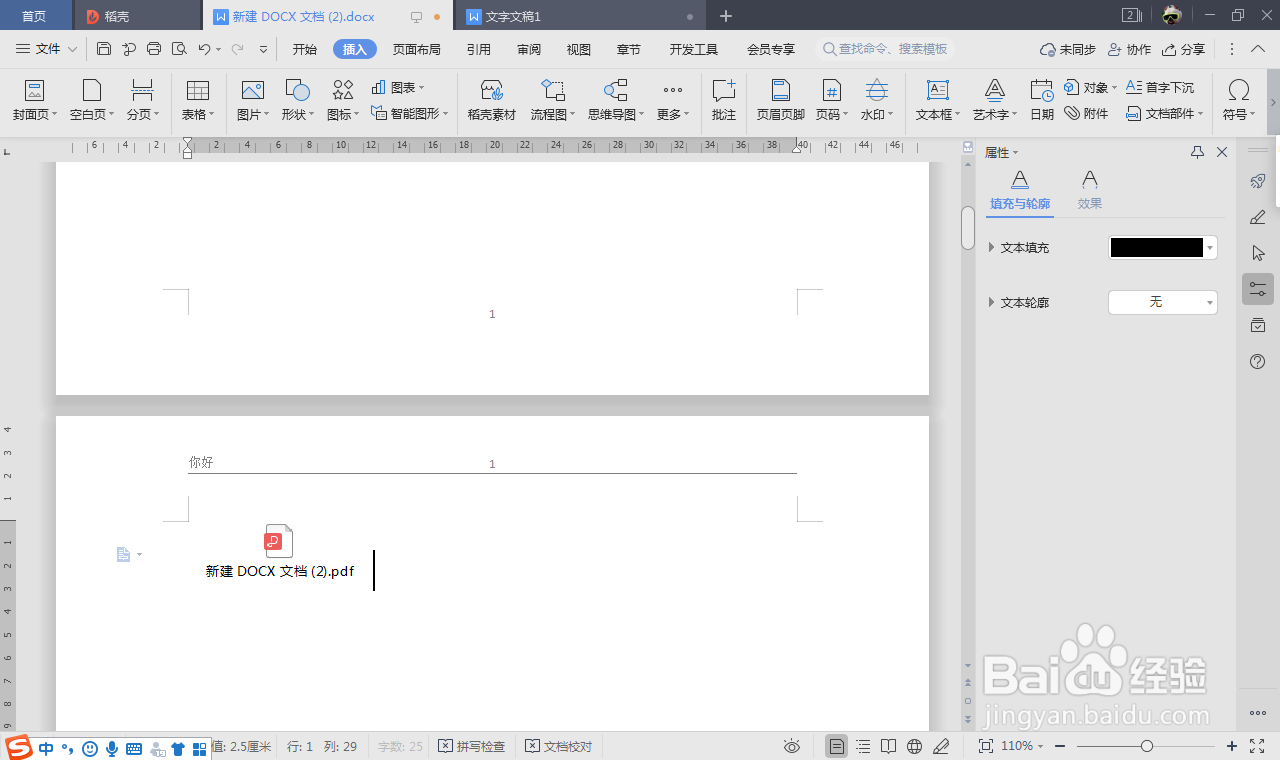Switch to page layout view in status bar

836,746
